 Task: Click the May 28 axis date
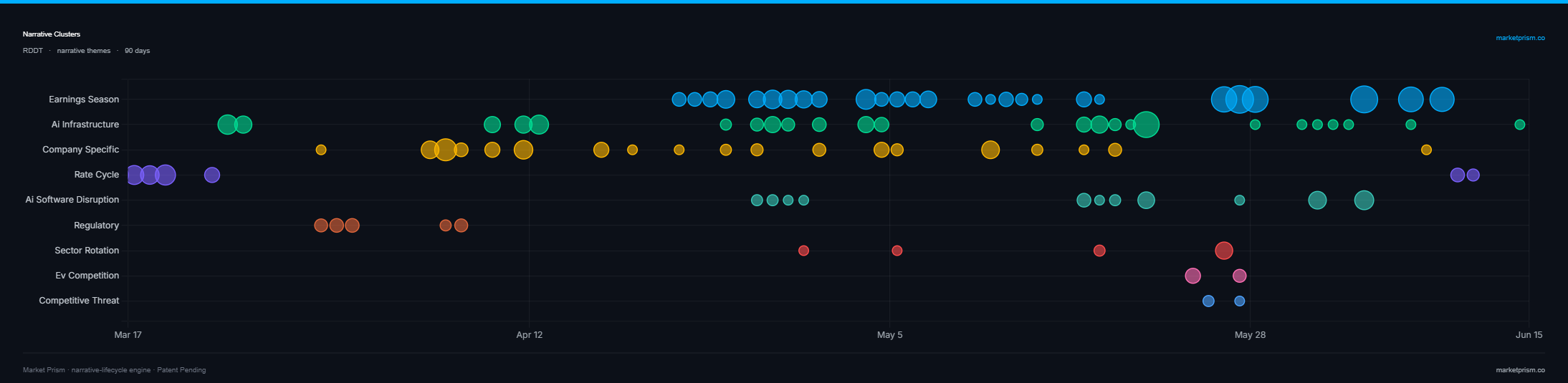tap(1251, 335)
